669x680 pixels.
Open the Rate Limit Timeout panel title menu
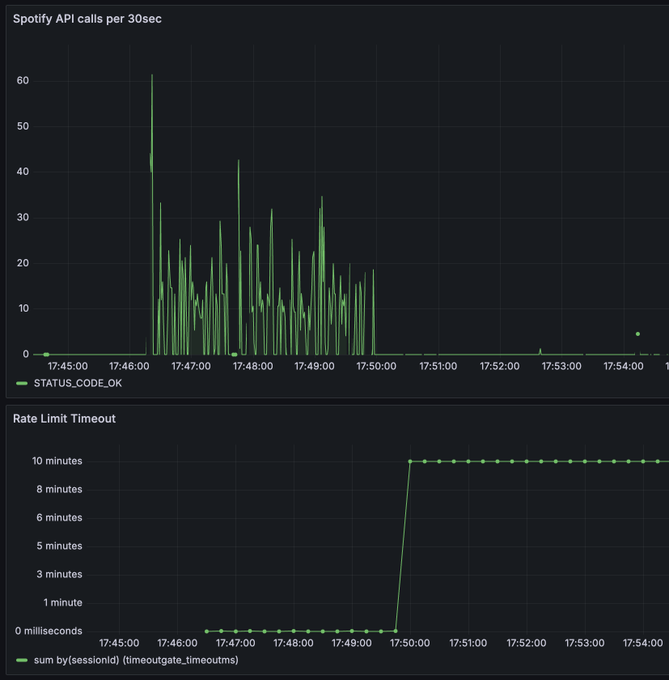tap(64, 418)
